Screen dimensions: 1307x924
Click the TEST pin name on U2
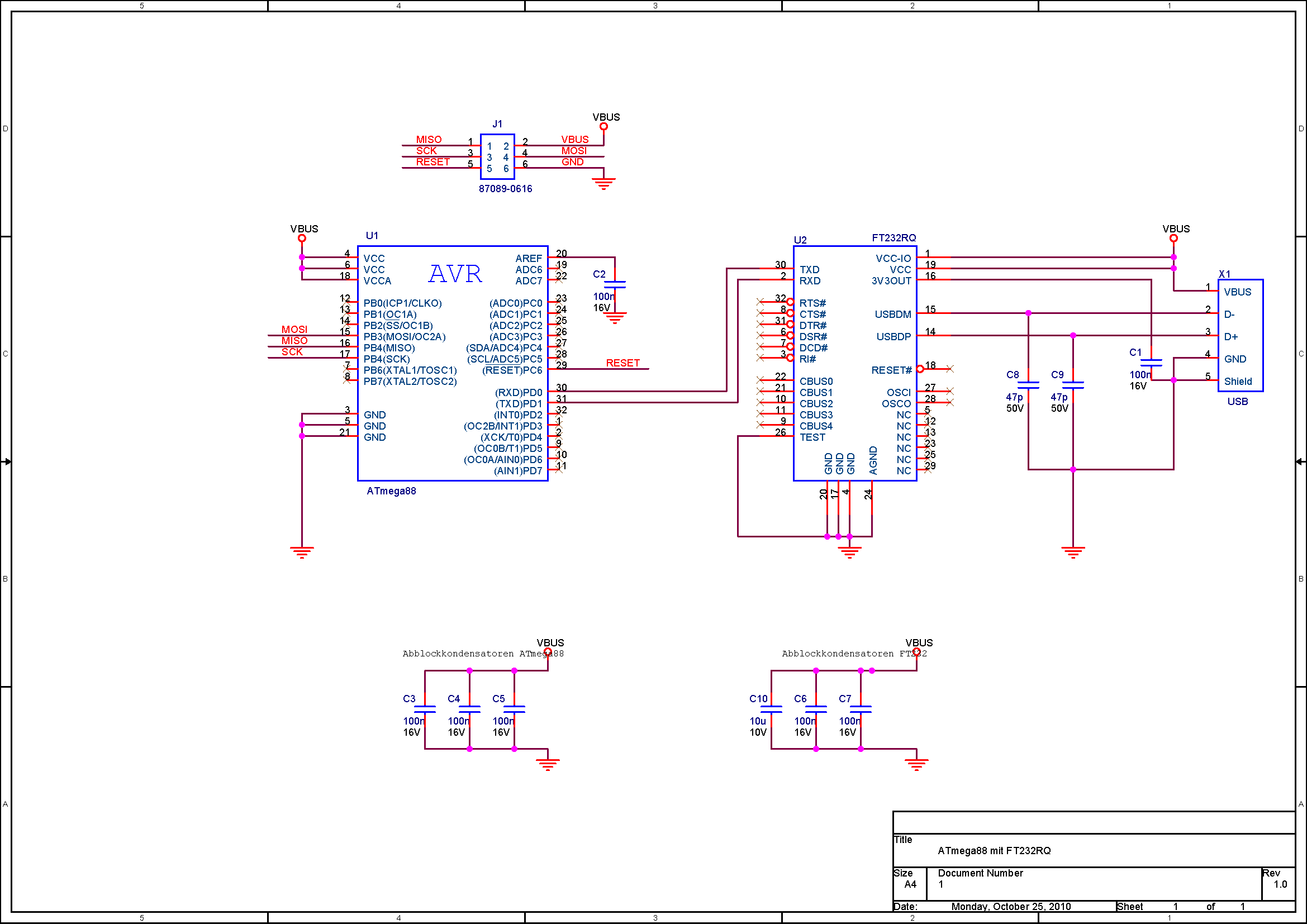tap(812, 437)
